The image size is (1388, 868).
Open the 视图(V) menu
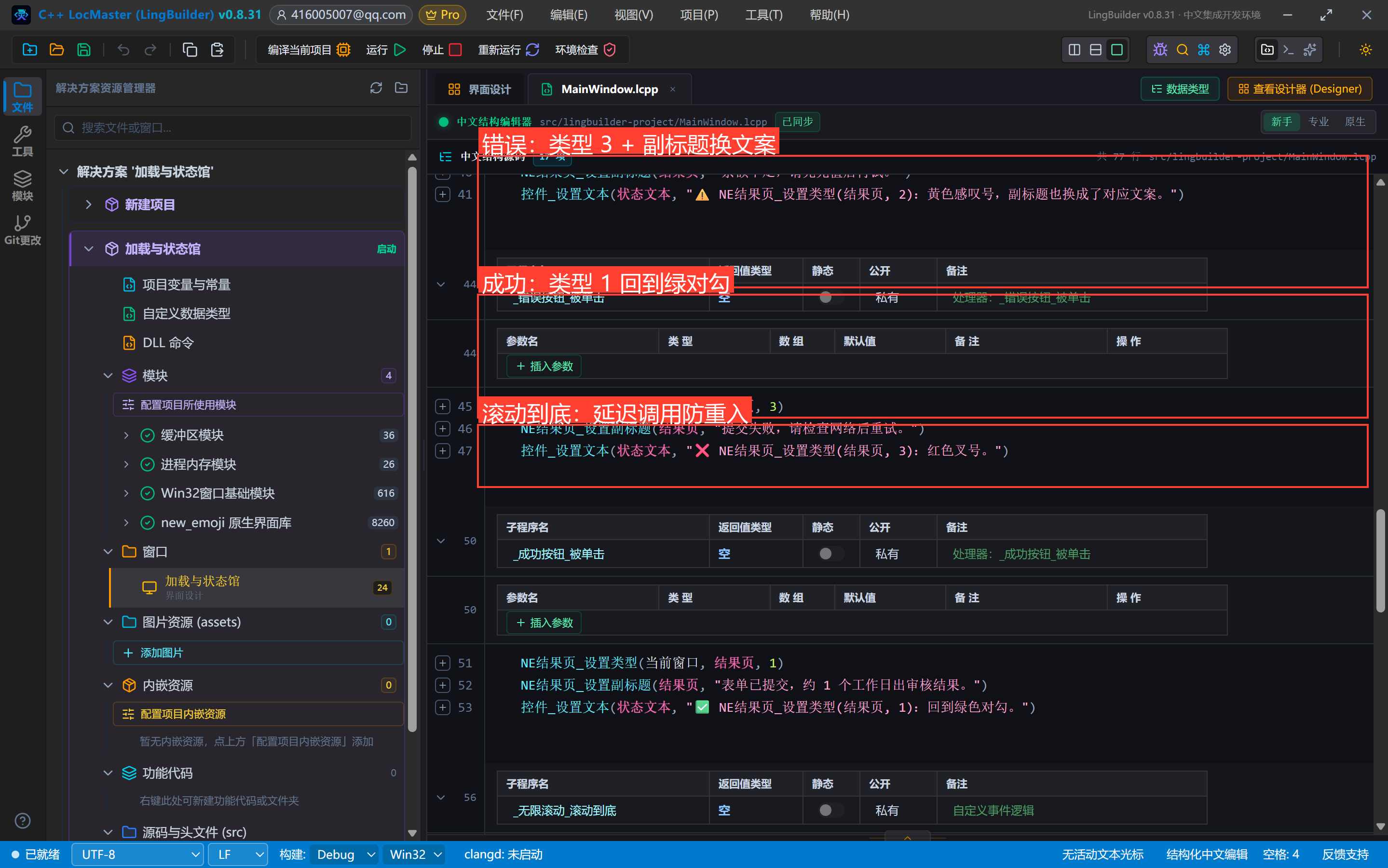coord(634,15)
